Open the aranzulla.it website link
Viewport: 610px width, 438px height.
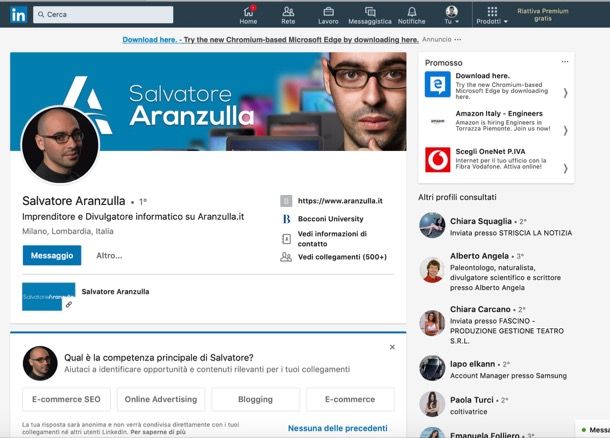pyautogui.click(x=340, y=201)
